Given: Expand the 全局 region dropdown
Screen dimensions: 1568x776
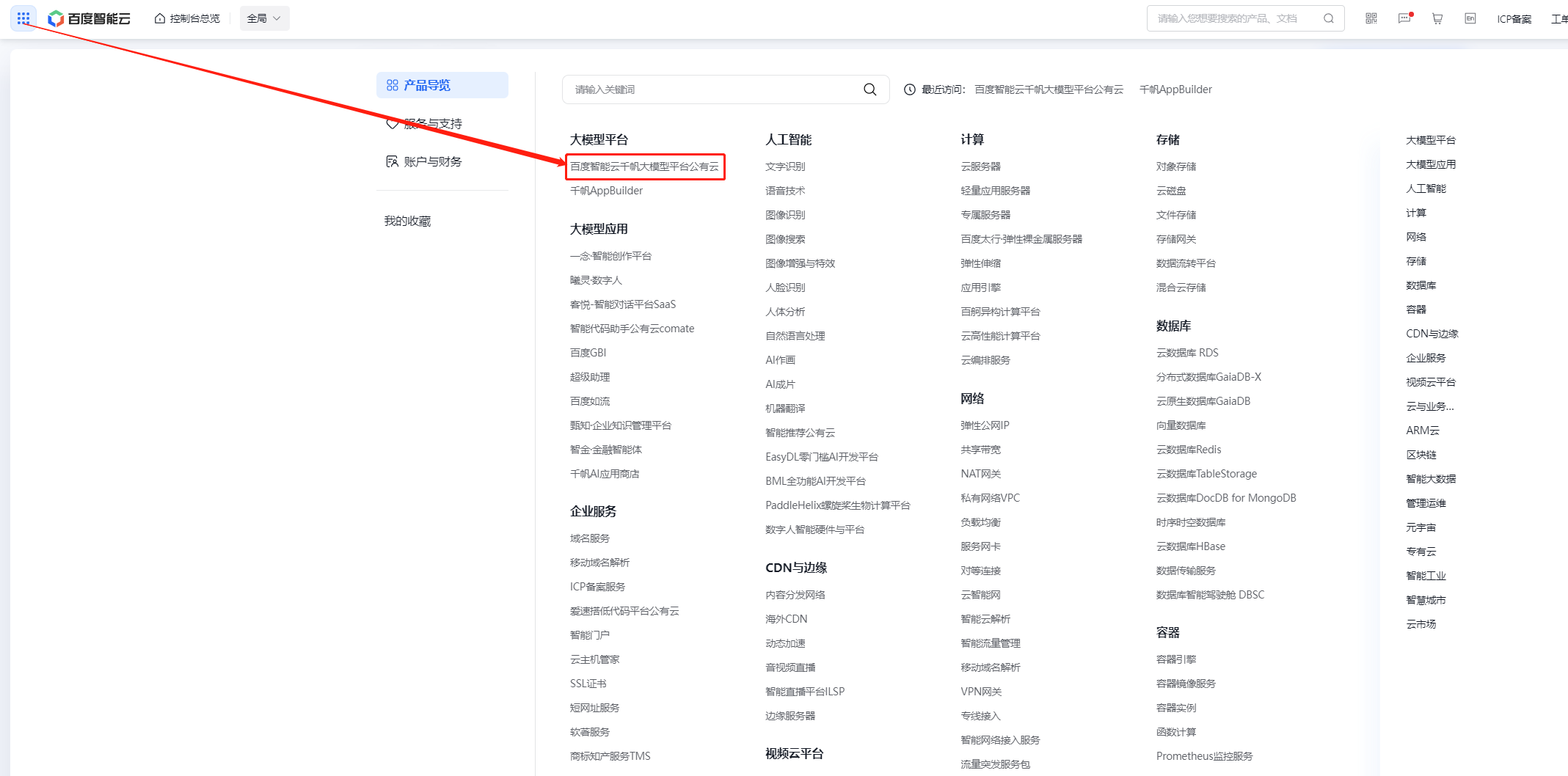Looking at the screenshot, I should [264, 18].
